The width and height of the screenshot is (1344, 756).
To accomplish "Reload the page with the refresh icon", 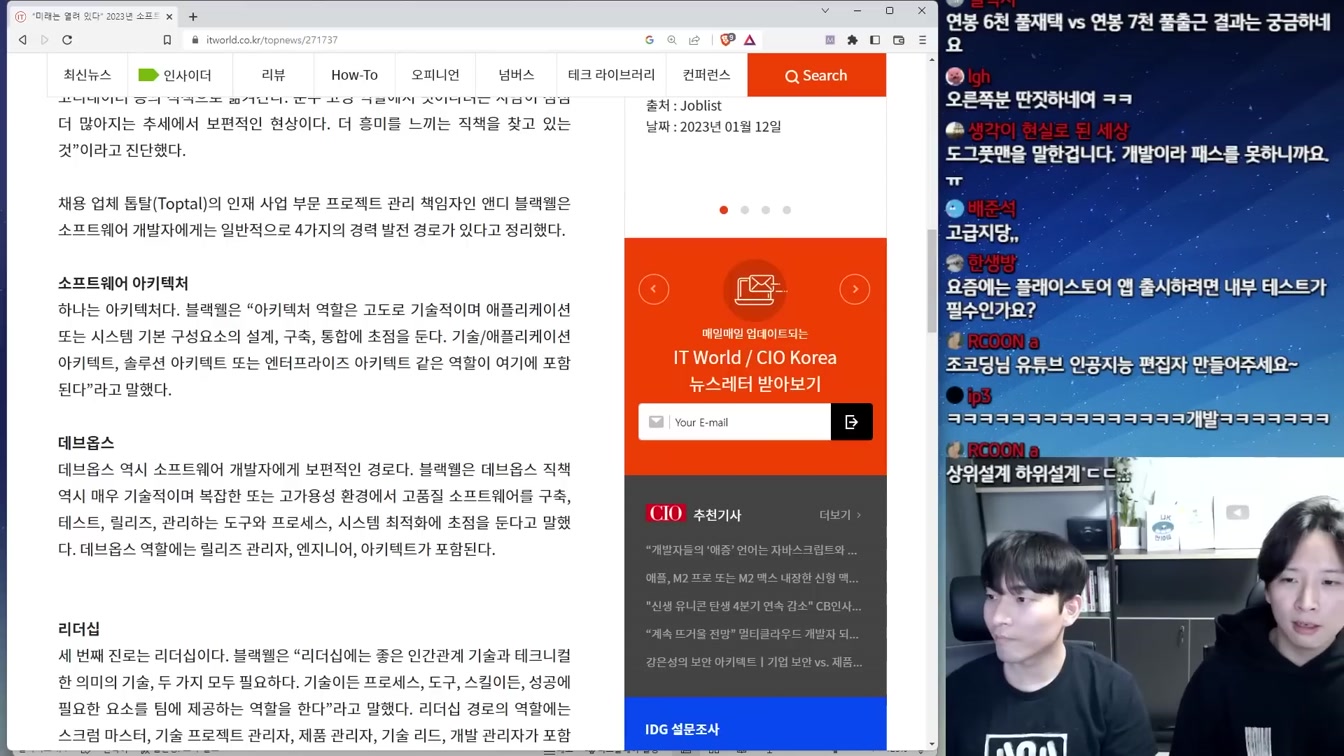I will pyautogui.click(x=67, y=40).
